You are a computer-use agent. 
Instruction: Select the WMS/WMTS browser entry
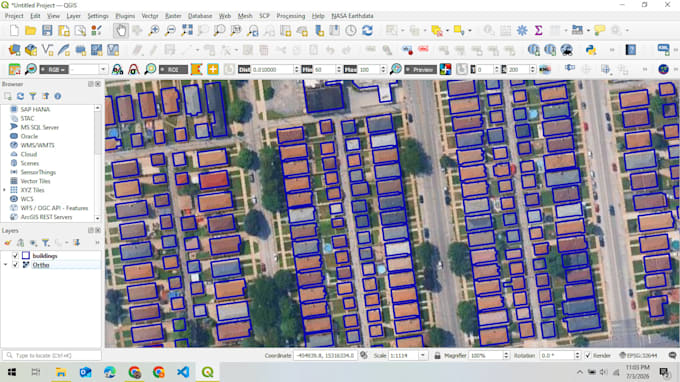point(38,145)
